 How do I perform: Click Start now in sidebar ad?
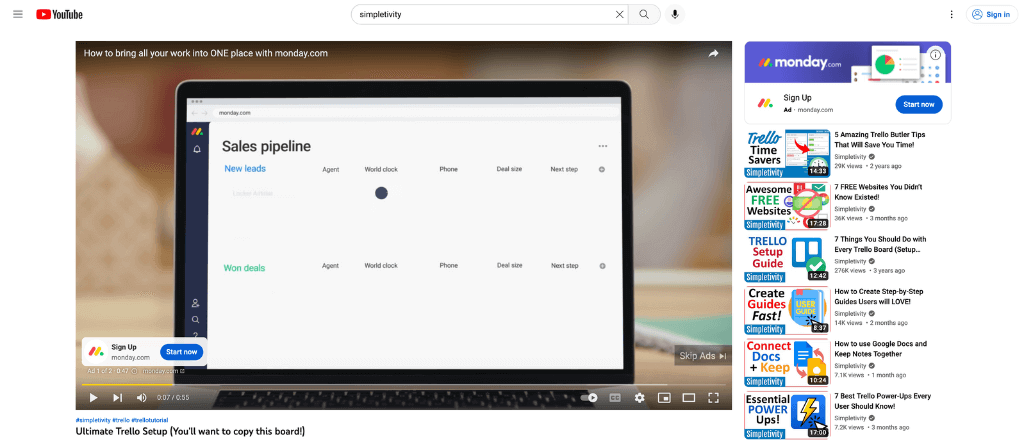click(x=918, y=104)
